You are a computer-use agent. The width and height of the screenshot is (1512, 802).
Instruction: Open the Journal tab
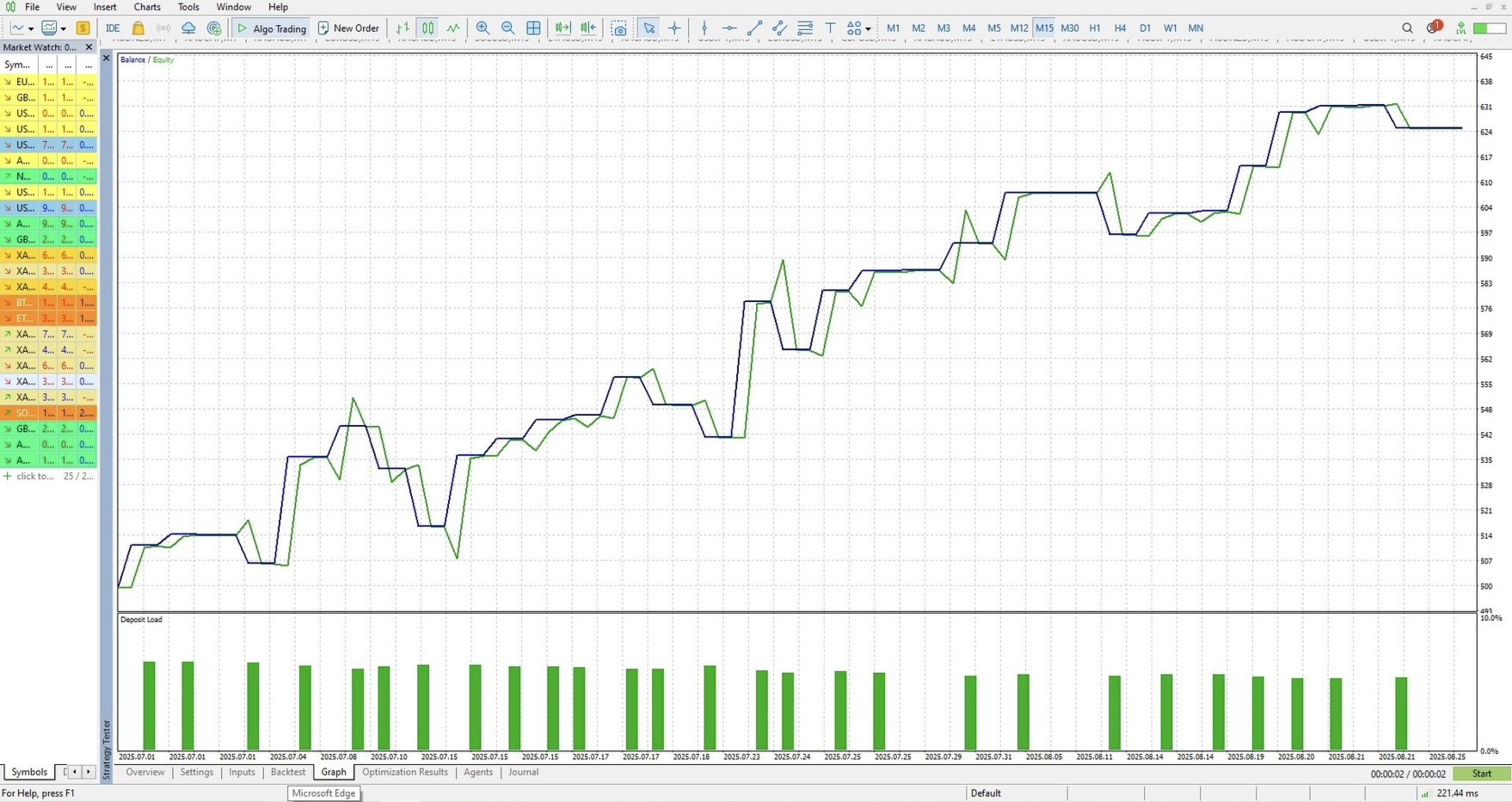pos(523,772)
